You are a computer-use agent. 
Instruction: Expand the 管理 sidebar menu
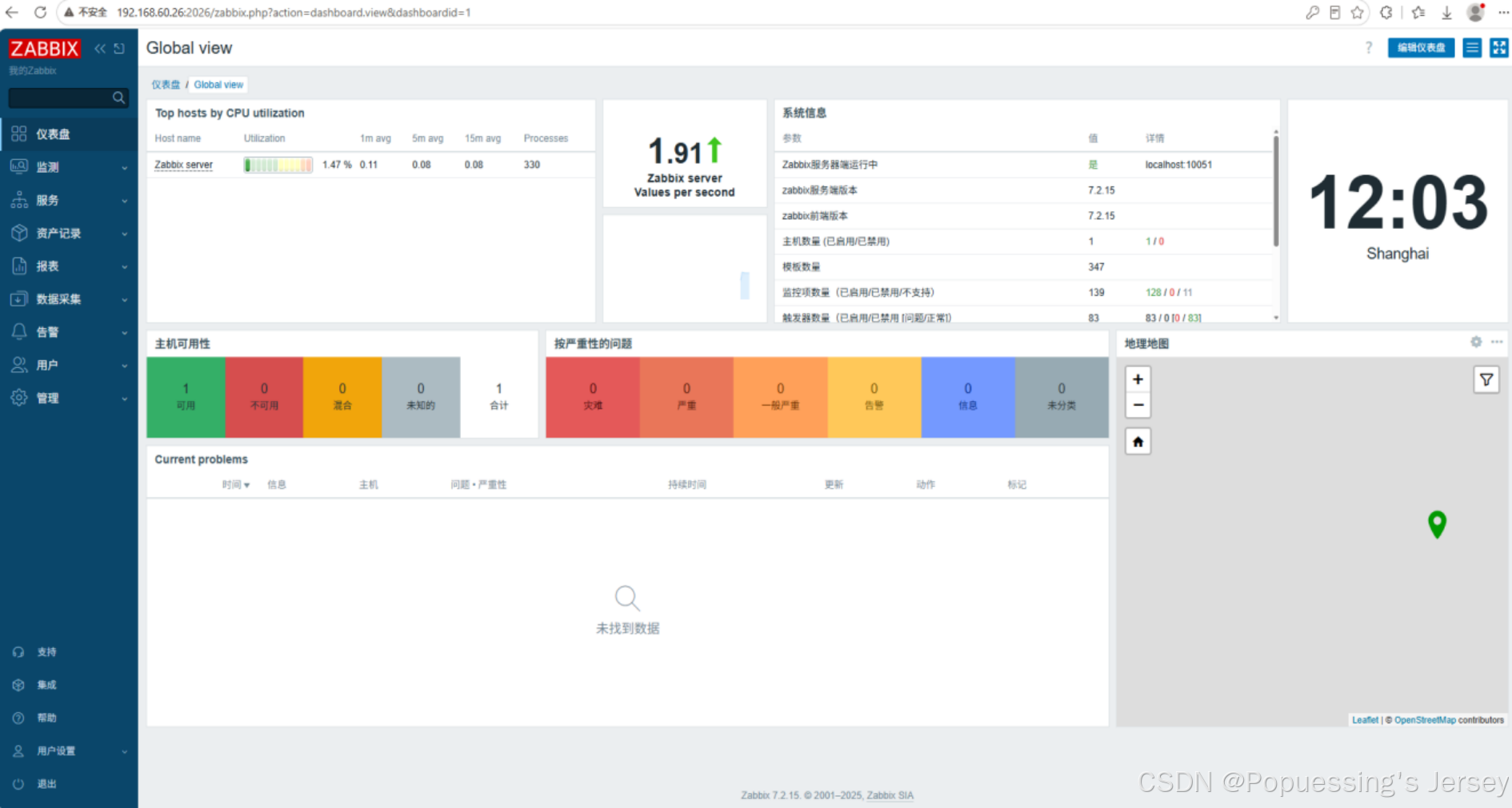tap(69, 398)
